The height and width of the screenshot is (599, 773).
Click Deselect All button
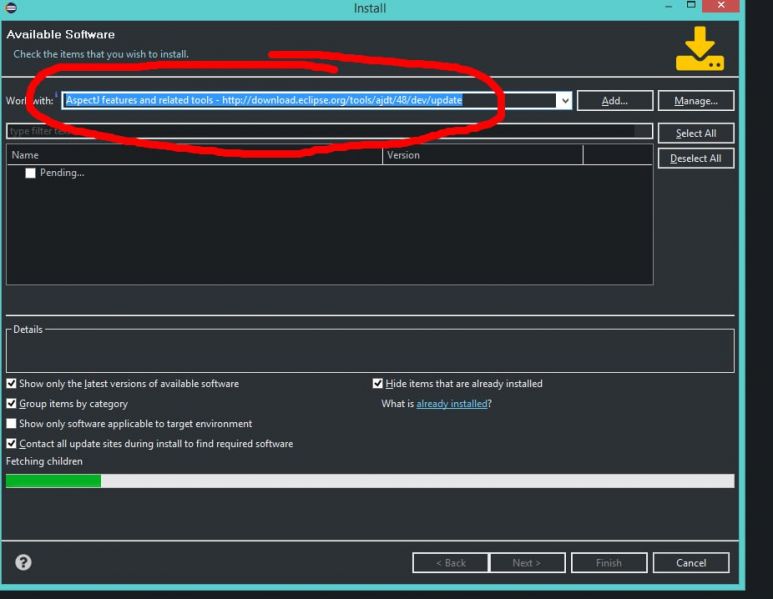click(x=696, y=158)
